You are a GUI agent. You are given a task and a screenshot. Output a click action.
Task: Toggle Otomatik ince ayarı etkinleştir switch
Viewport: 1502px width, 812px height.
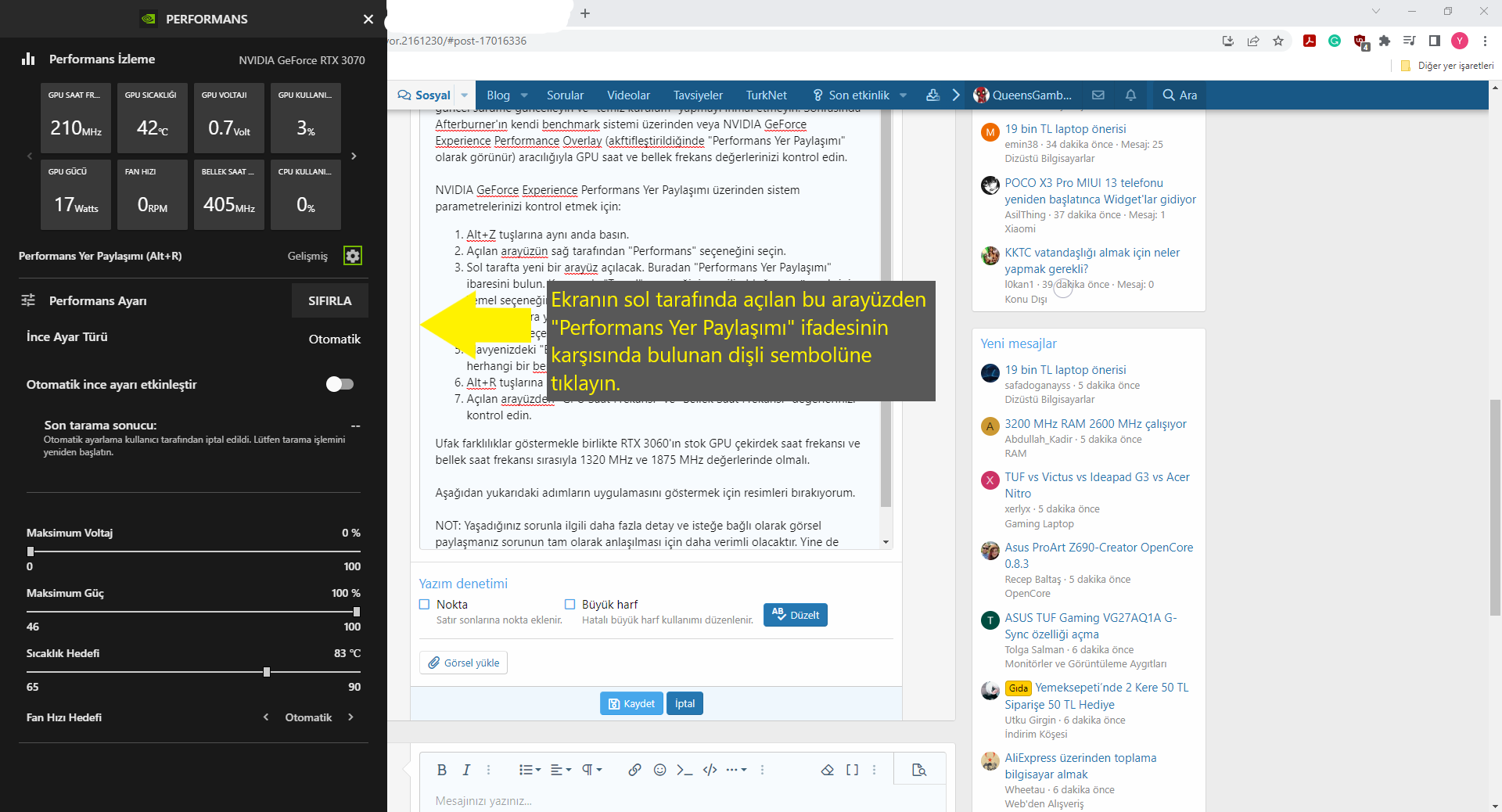340,384
